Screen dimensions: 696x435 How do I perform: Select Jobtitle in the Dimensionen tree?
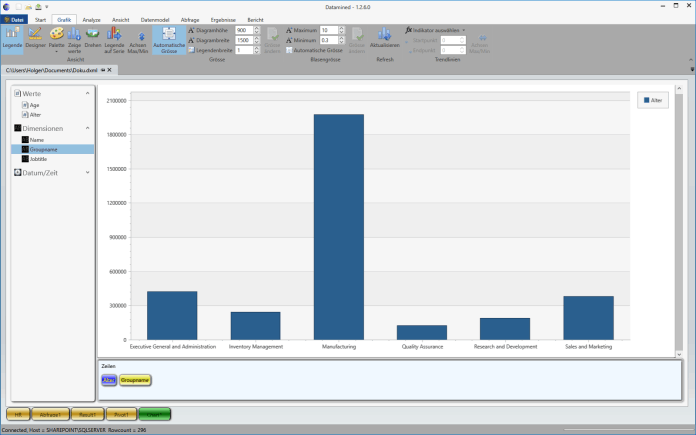(38, 158)
